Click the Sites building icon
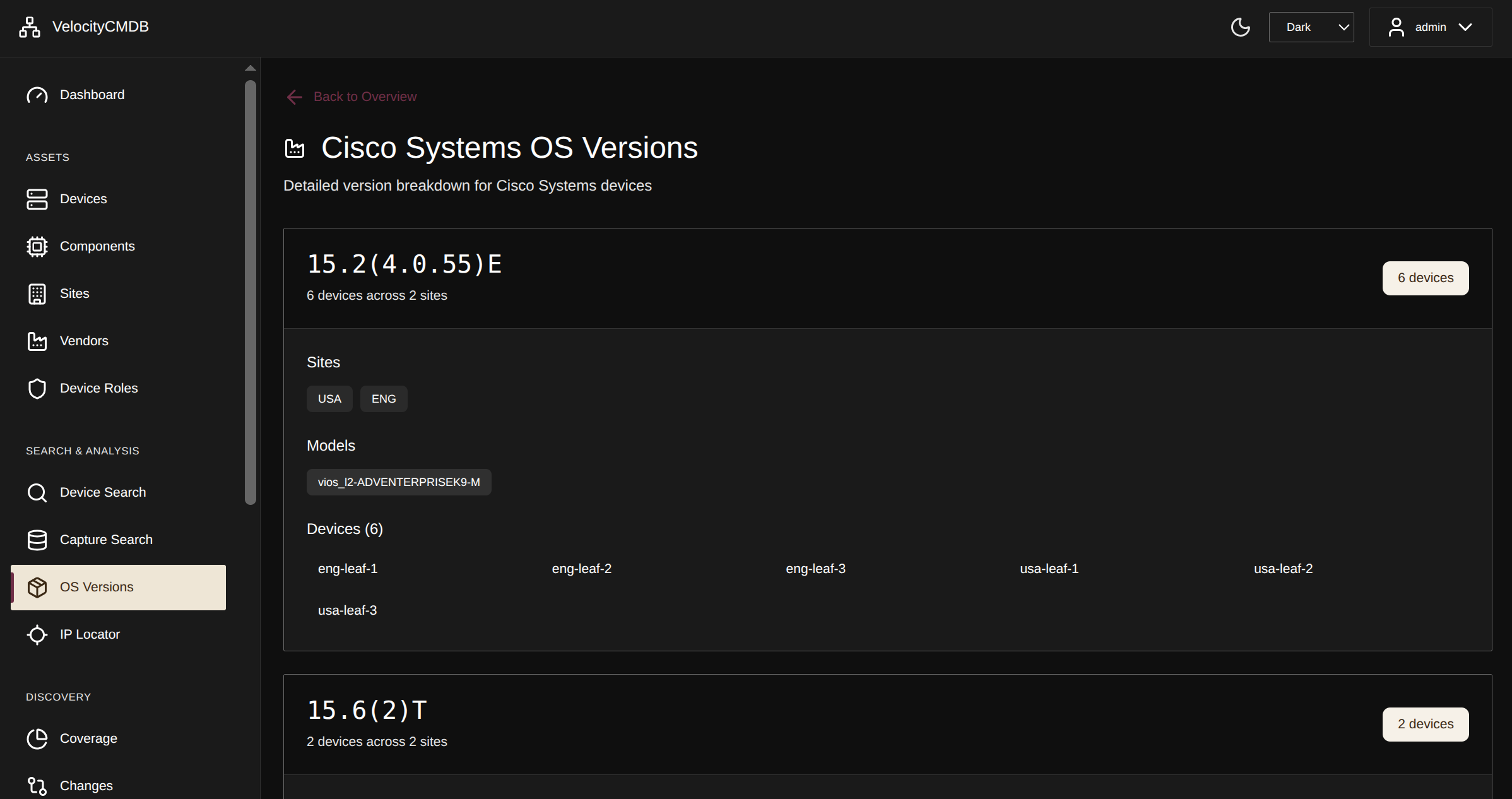1512x799 pixels. pyautogui.click(x=37, y=294)
